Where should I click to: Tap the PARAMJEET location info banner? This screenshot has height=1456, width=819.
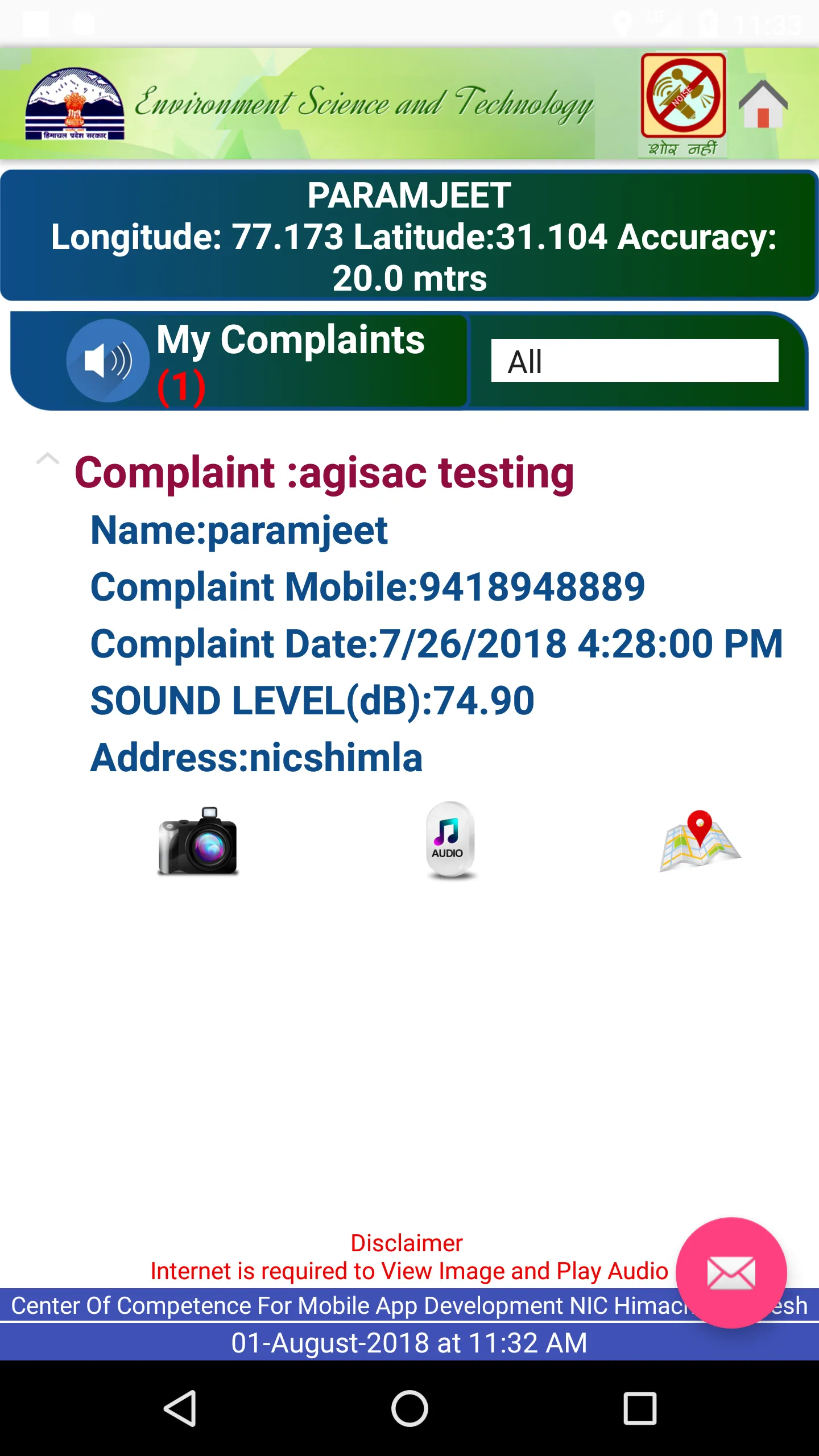409,235
